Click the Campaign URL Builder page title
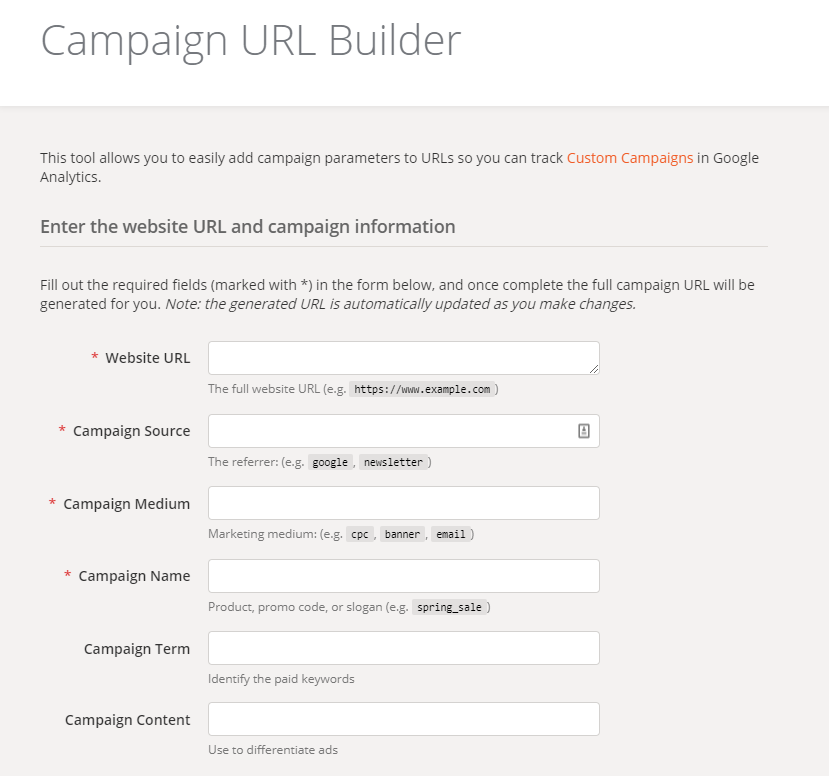The width and height of the screenshot is (829, 776). 250,41
